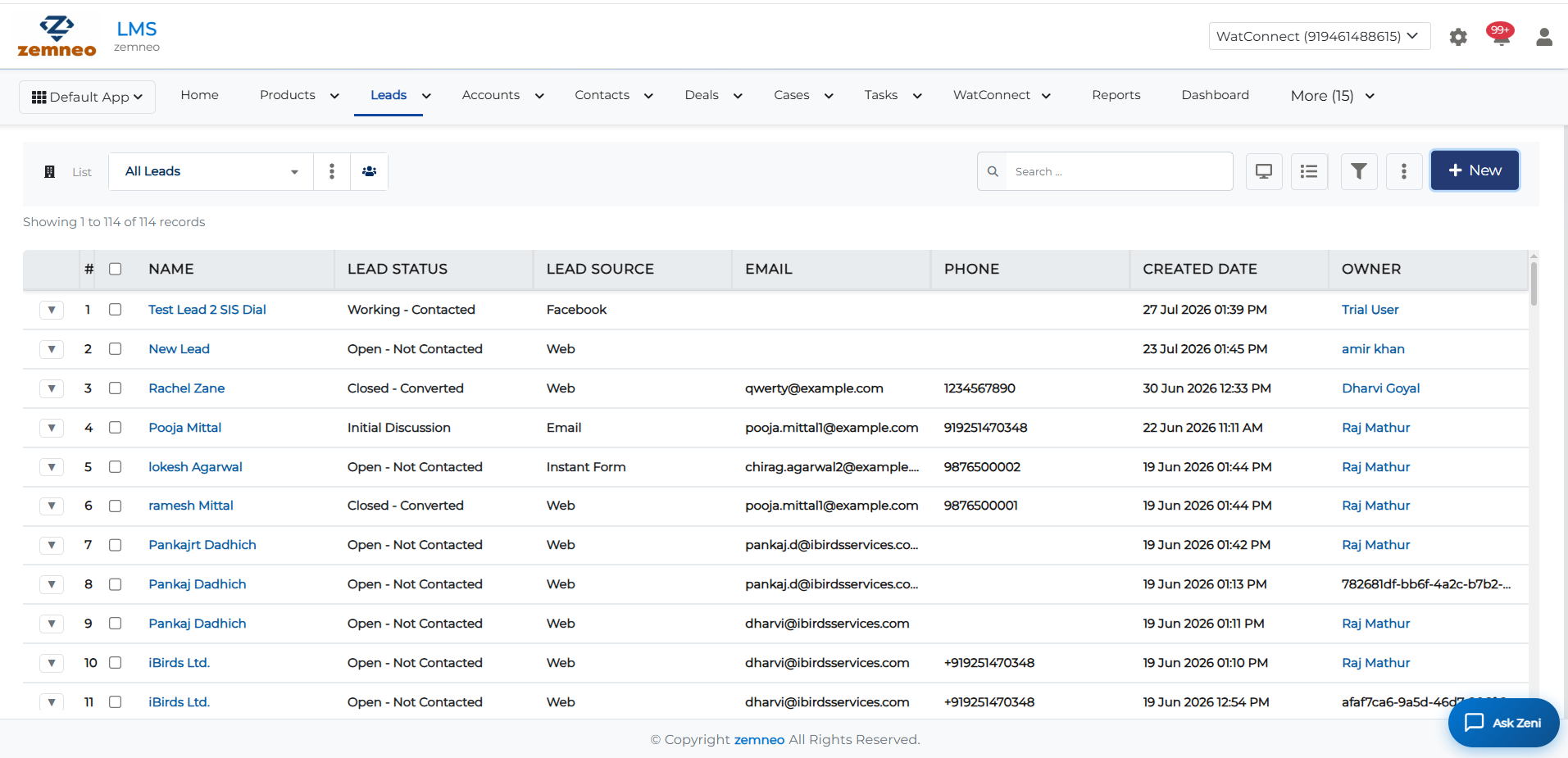Open the user profile icon

point(1544,37)
